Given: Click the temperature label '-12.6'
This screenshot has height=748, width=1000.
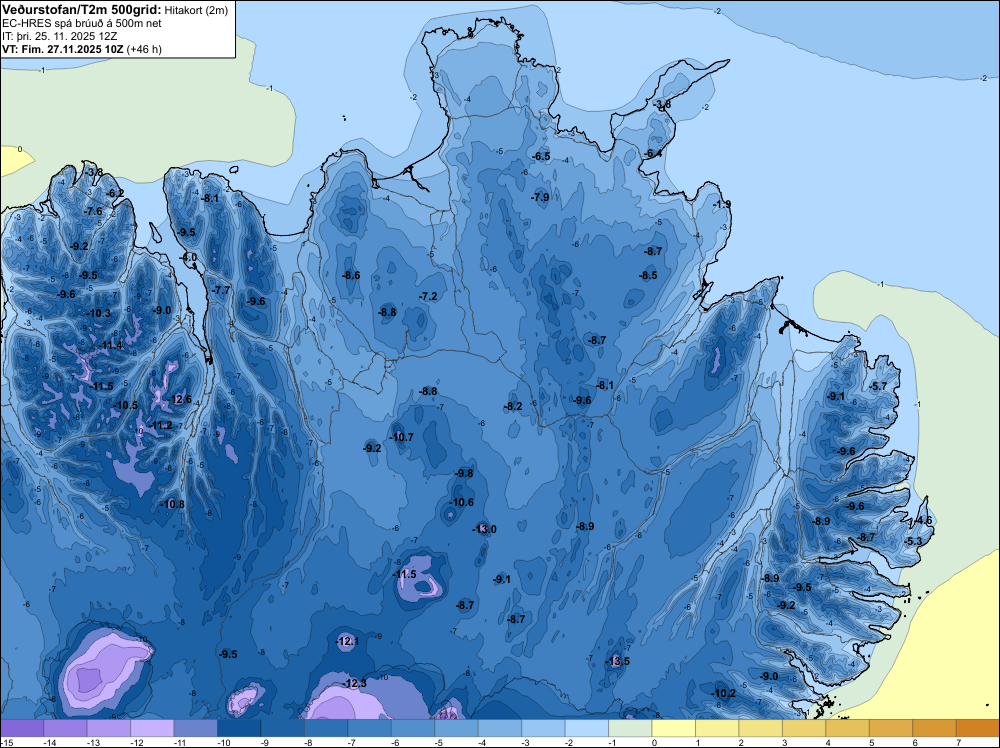Looking at the screenshot, I should [x=179, y=400].
